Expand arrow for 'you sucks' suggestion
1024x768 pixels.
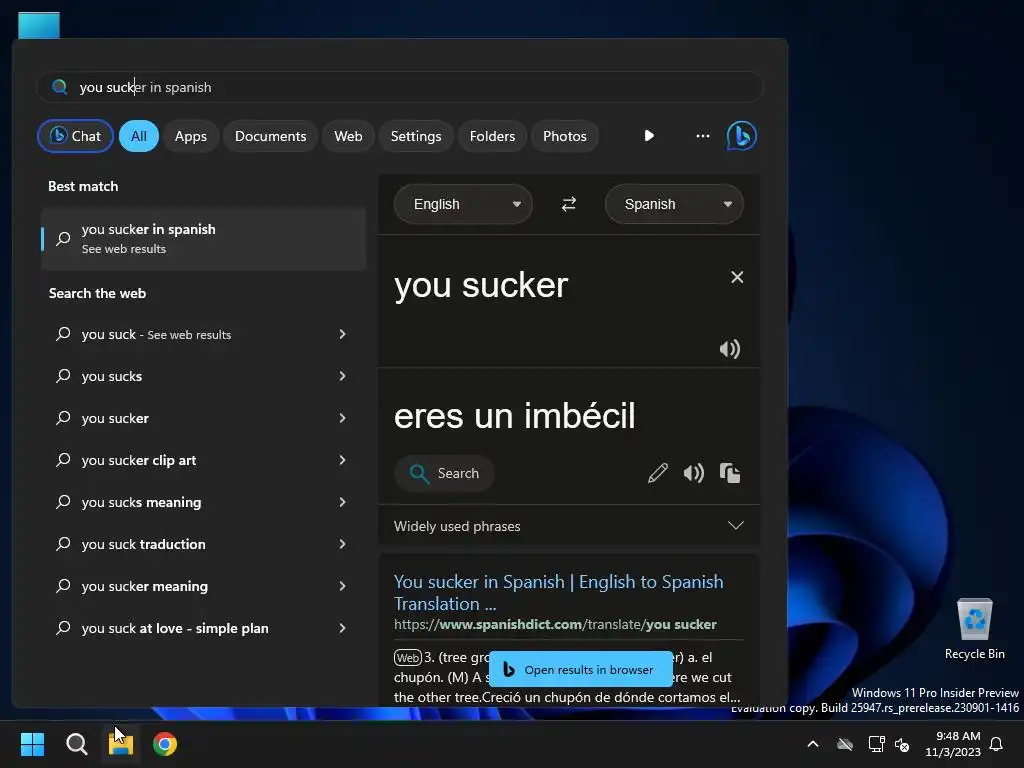(x=342, y=376)
